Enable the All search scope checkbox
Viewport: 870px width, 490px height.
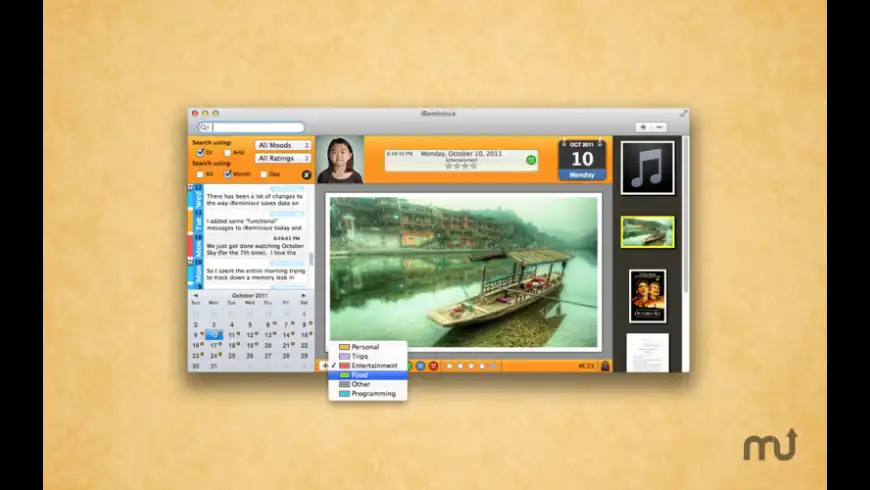tap(200, 174)
